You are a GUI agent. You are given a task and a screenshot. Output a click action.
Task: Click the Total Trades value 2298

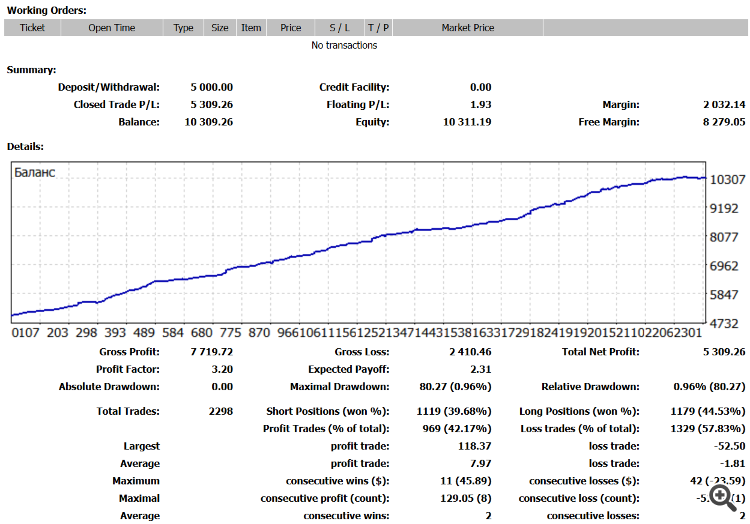221,411
